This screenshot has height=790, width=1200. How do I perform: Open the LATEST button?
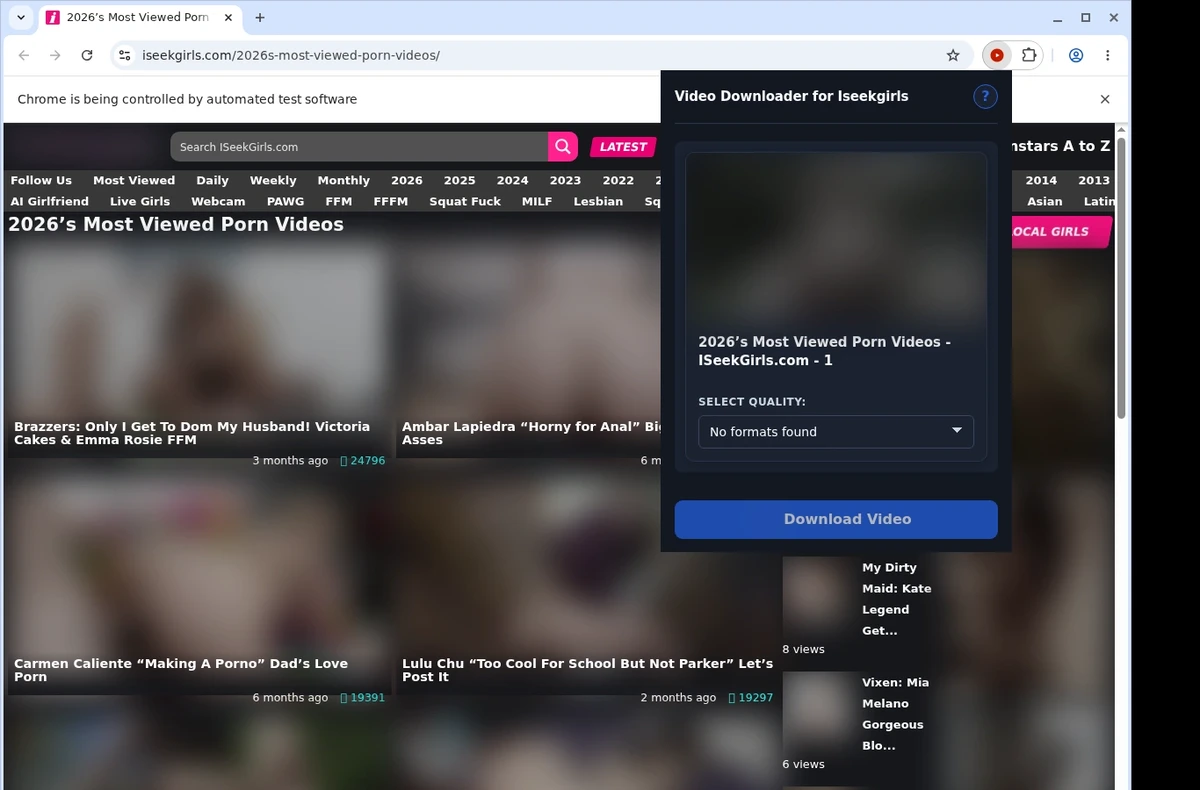point(623,147)
